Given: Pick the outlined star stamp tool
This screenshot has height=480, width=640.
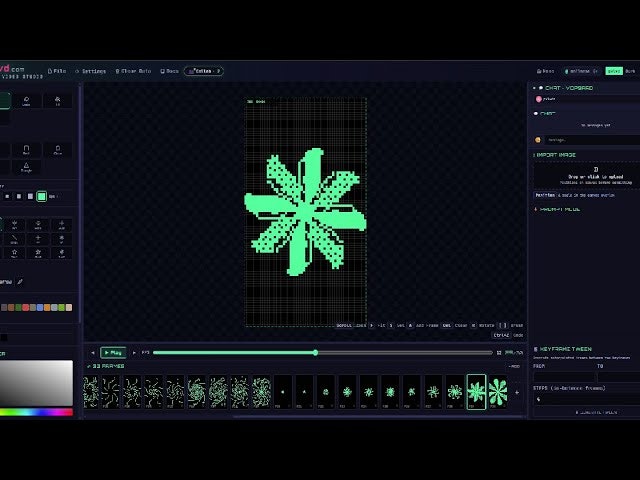Looking at the screenshot, I should tap(14, 253).
